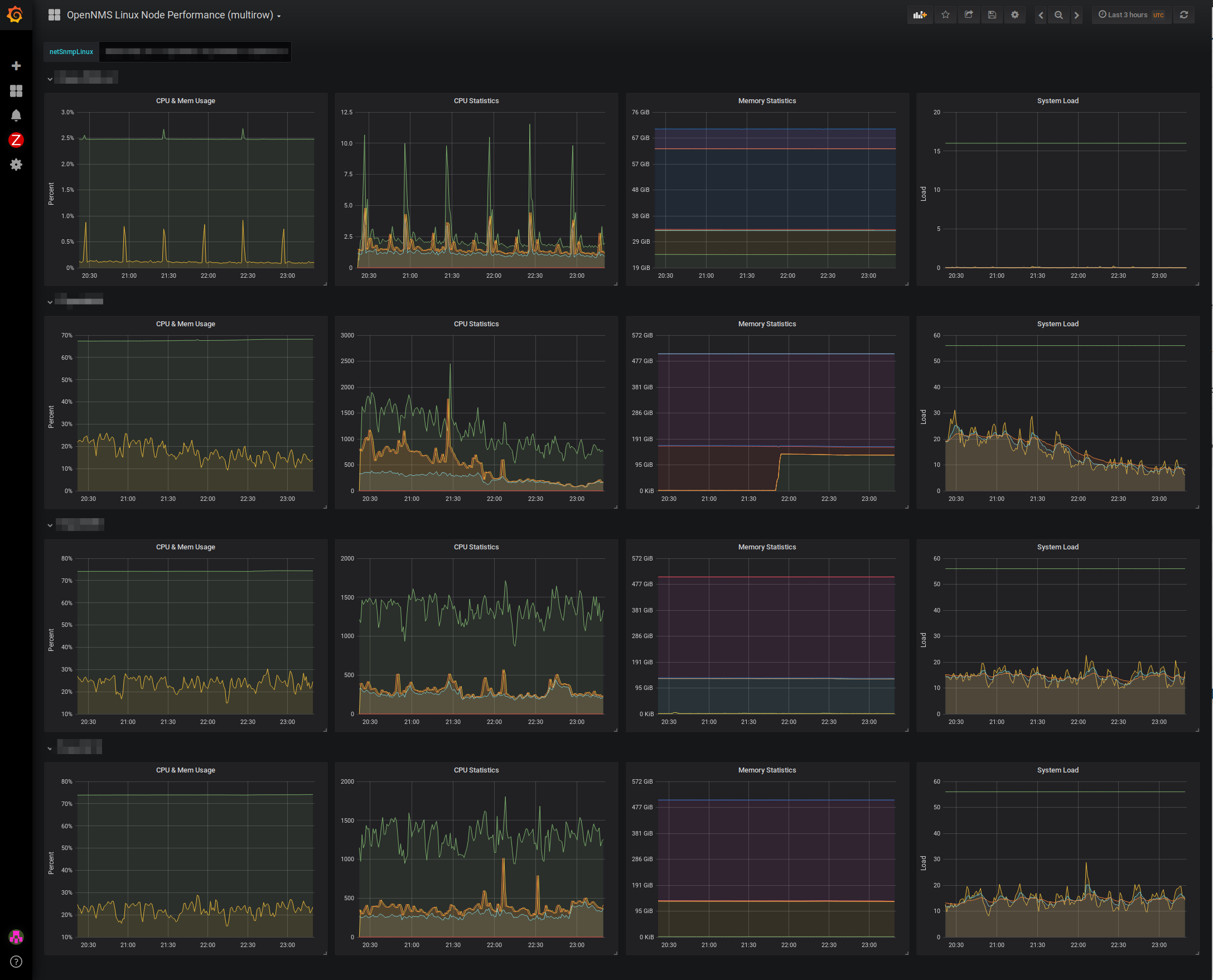Star this dashboard as a favorite
Viewport: 1213px width, 980px height.
945,15
